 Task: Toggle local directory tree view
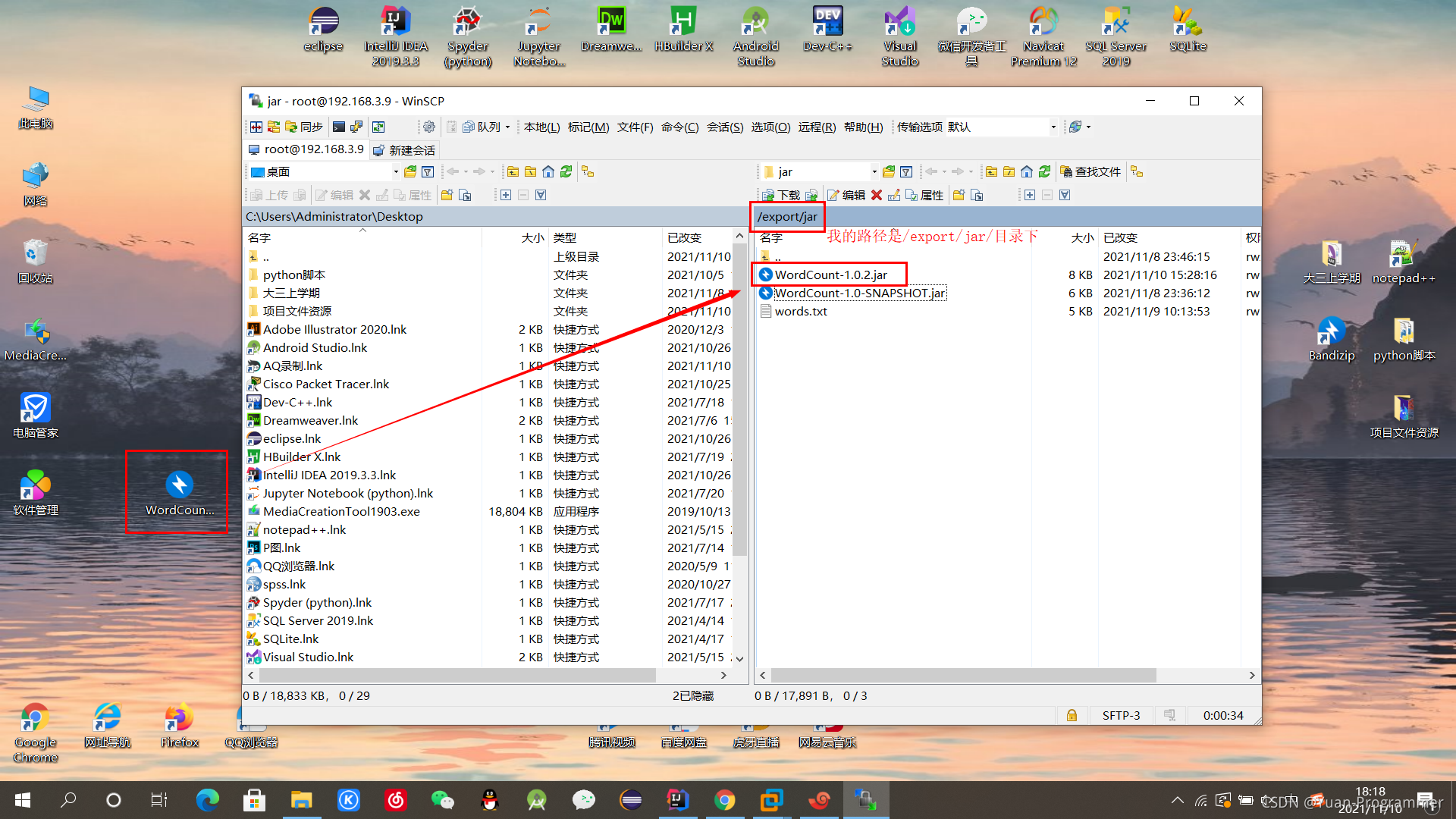[x=588, y=172]
